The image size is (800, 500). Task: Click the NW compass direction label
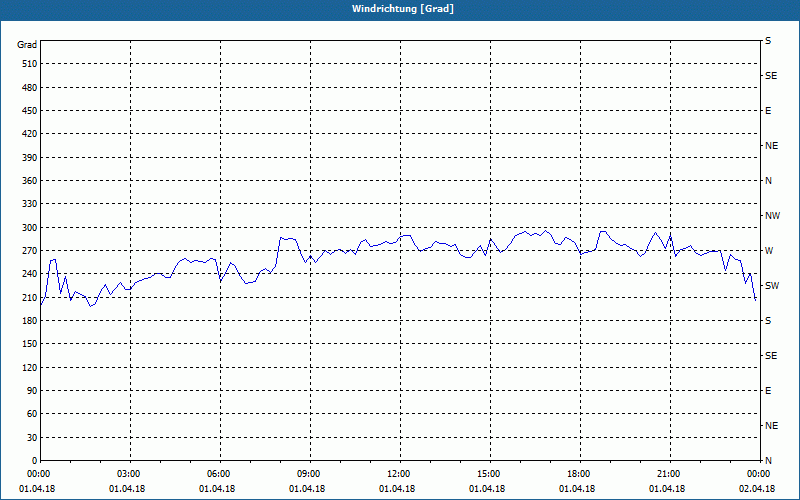click(772, 216)
